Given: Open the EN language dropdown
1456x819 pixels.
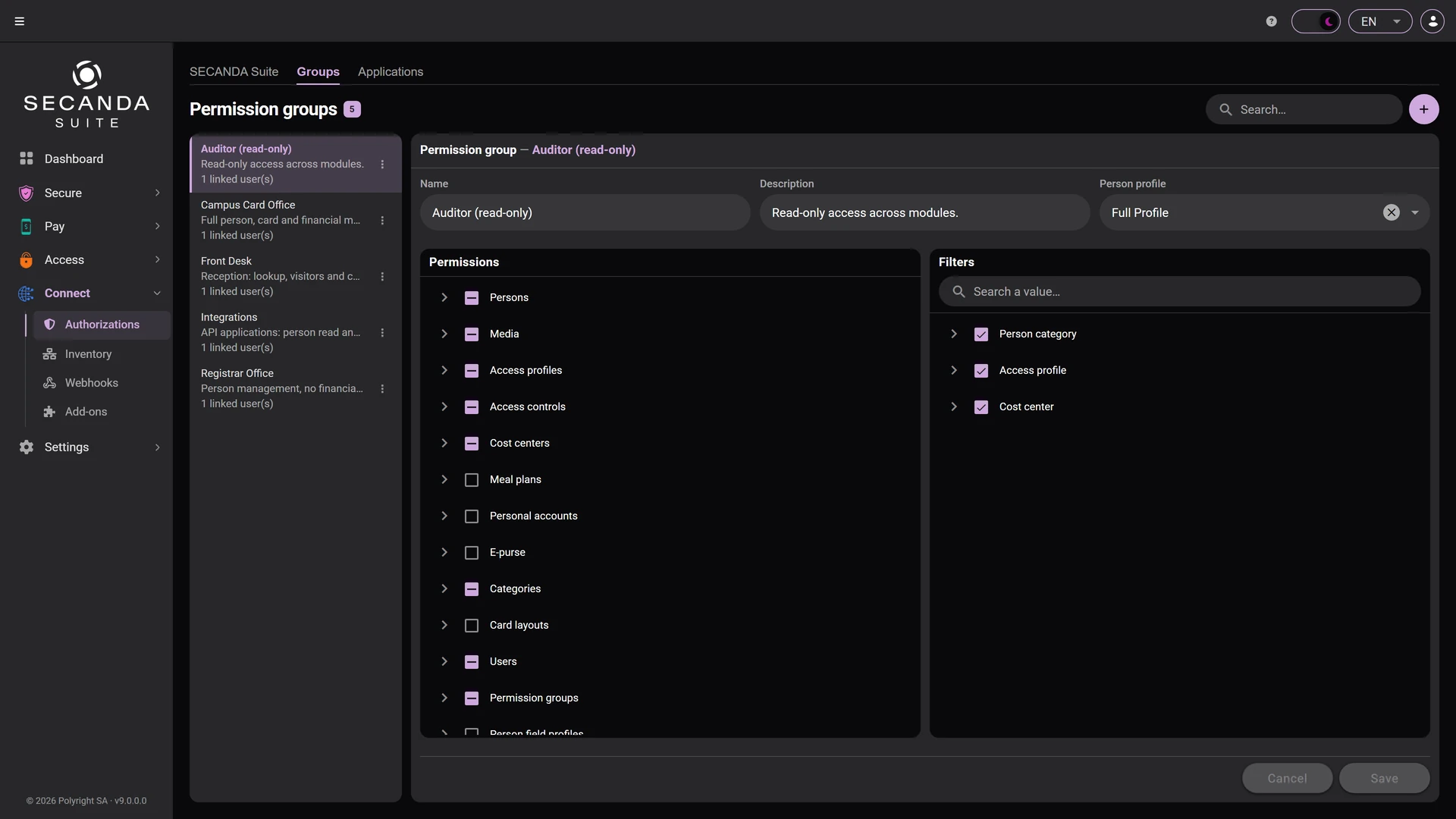Looking at the screenshot, I should (x=1380, y=21).
